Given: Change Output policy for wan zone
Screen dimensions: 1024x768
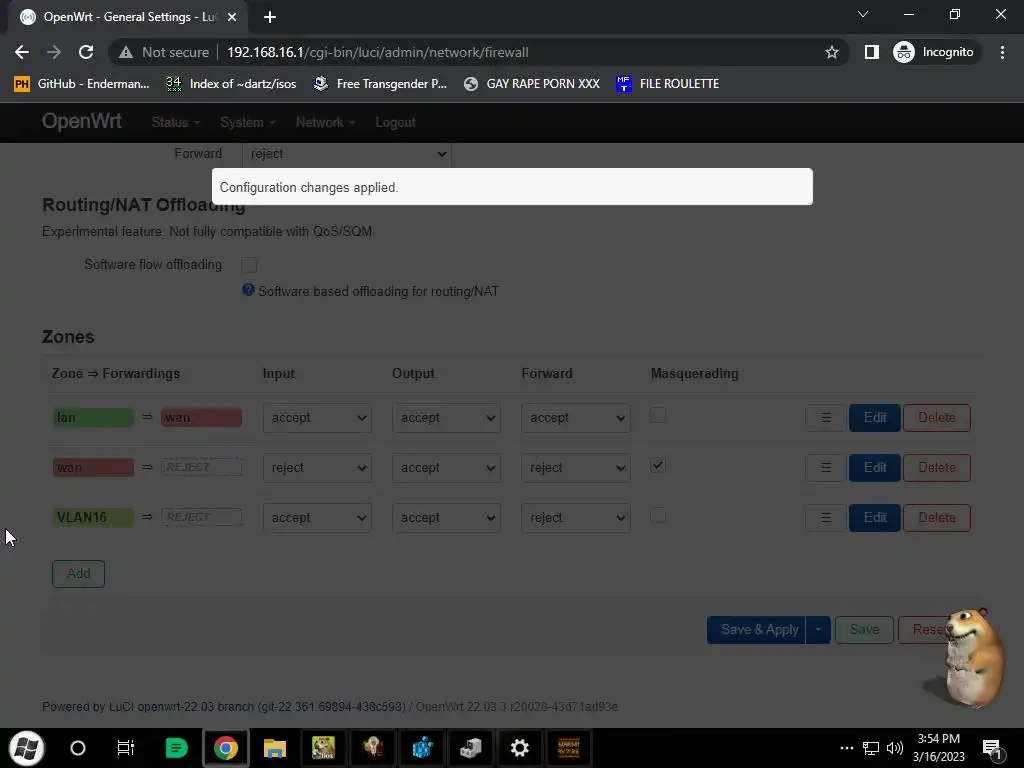Looking at the screenshot, I should (x=447, y=468).
